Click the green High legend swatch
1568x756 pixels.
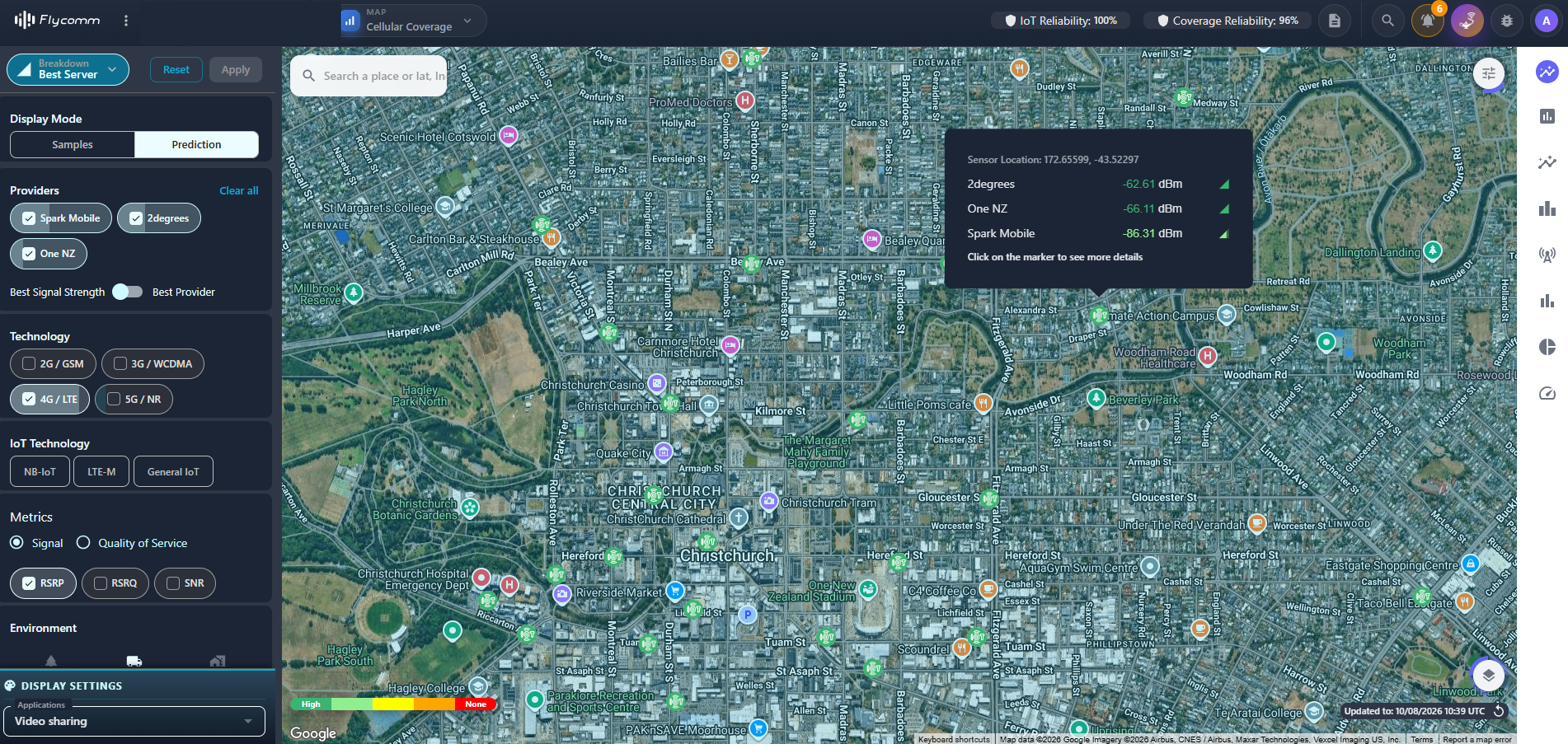click(x=311, y=704)
